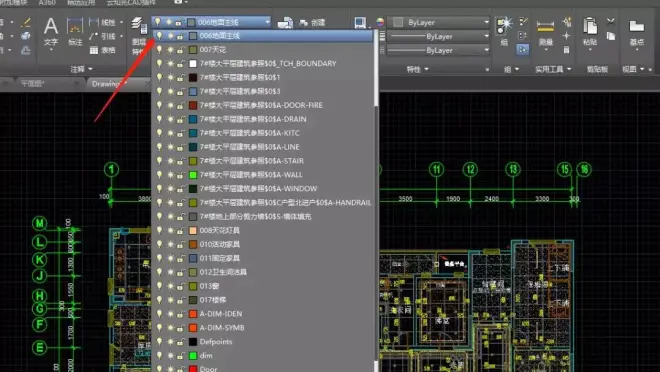Insert a 表格 table
This screenshot has height=372, width=660.
[103, 50]
